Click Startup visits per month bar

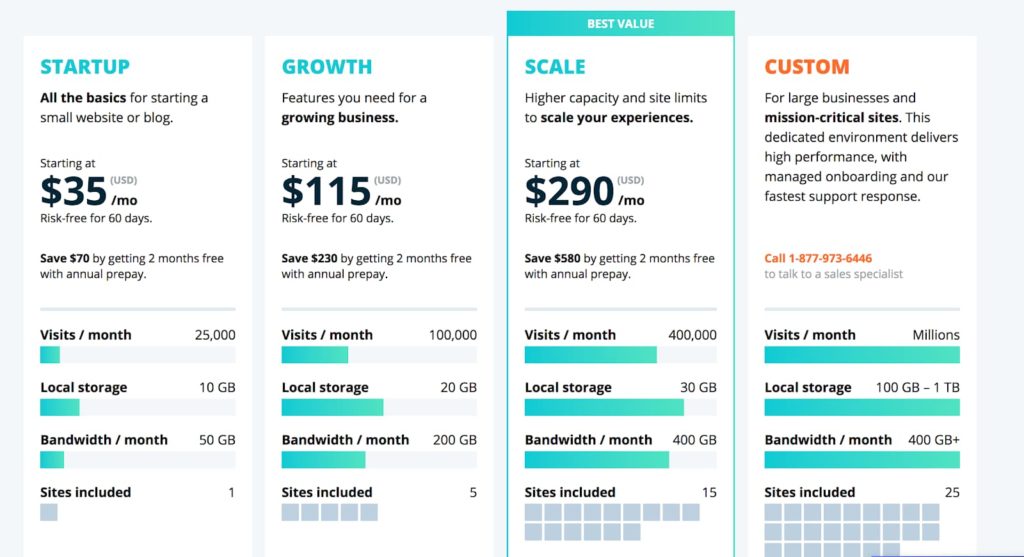coord(138,355)
